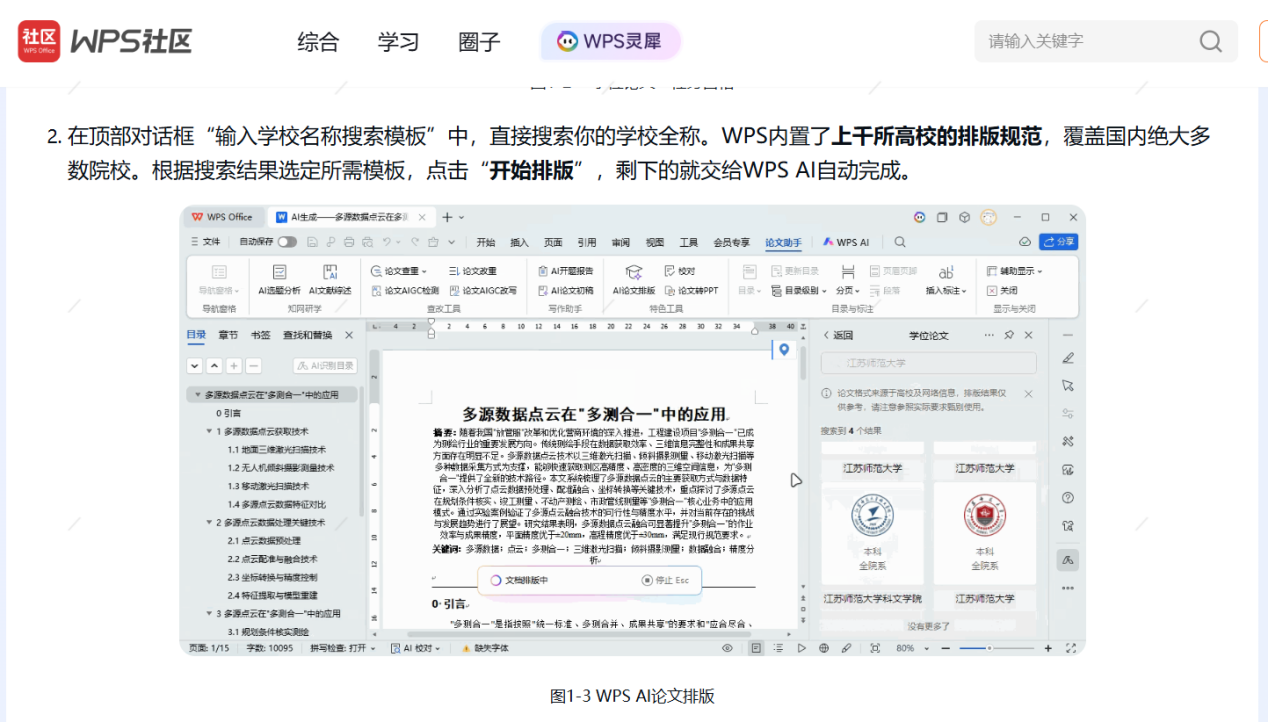Click 论文AIGC检测
Screen dimensions: 1268x722
pyautogui.click(x=404, y=290)
